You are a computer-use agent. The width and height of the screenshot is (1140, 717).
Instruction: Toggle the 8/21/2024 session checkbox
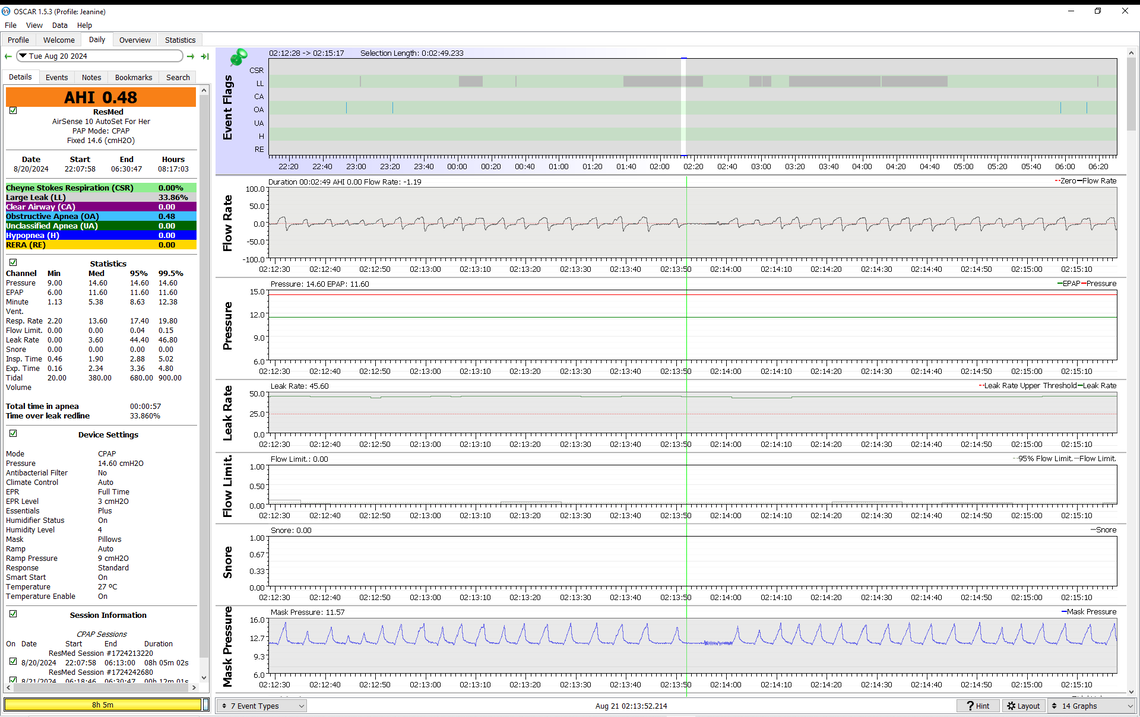point(13,681)
